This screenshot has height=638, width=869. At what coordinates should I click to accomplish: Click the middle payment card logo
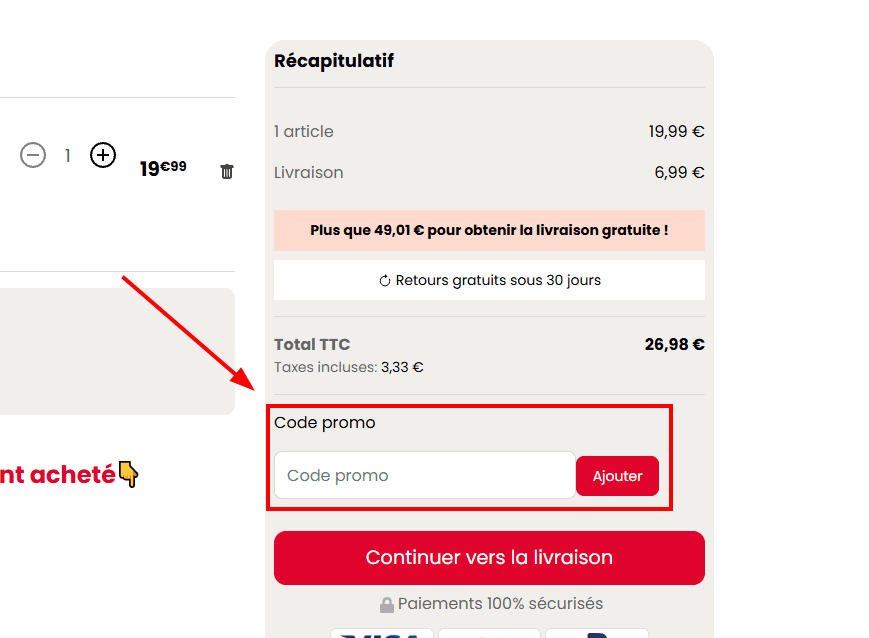click(489, 632)
